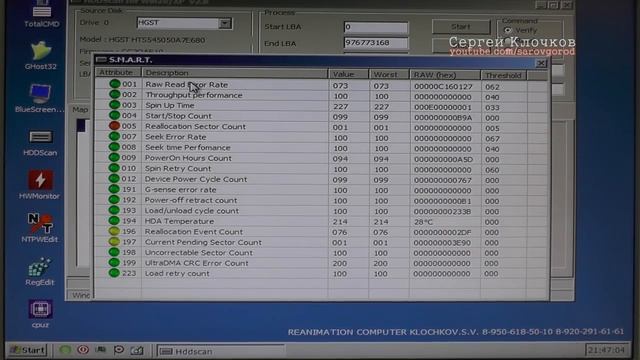Close the S.M.A.R.T. window
Viewport: 640px width, 360px height.
coord(541,63)
